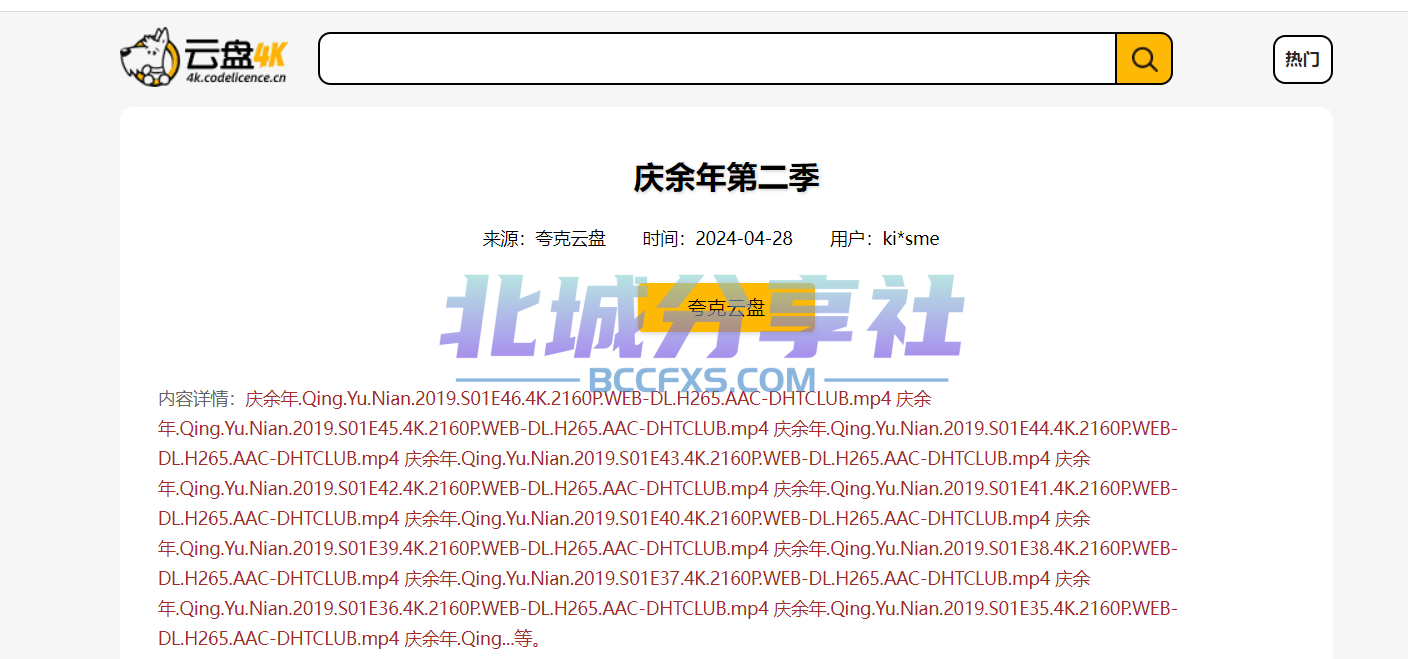Image resolution: width=1408 pixels, height=659 pixels.
Task: Click the S01E43 file name text
Action: [727, 459]
